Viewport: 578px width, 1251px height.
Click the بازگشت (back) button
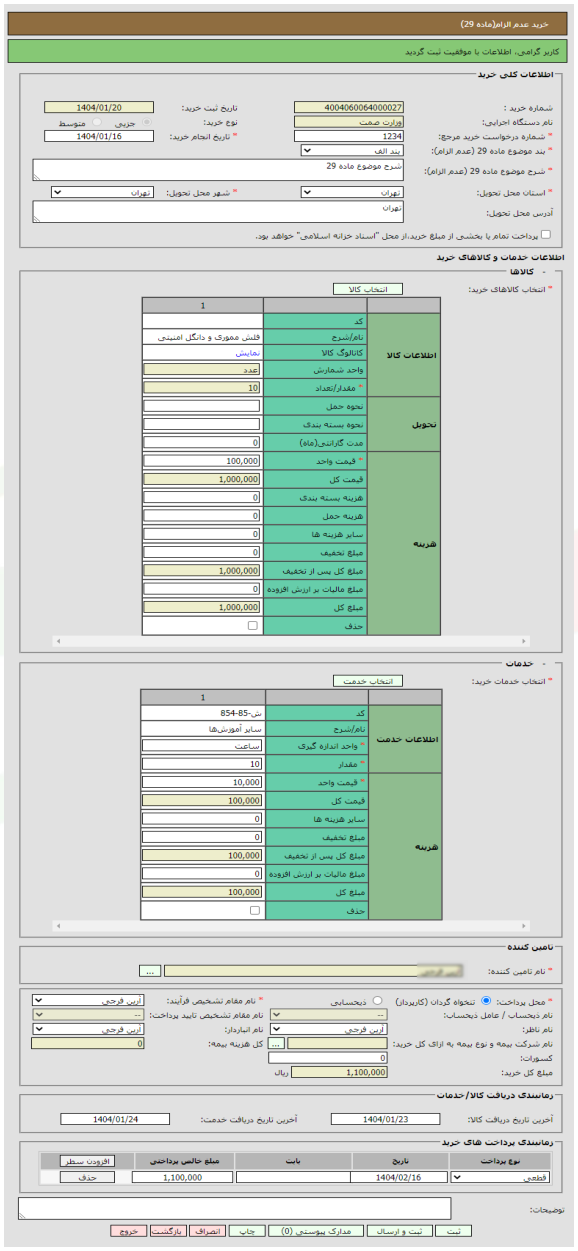[167, 1231]
